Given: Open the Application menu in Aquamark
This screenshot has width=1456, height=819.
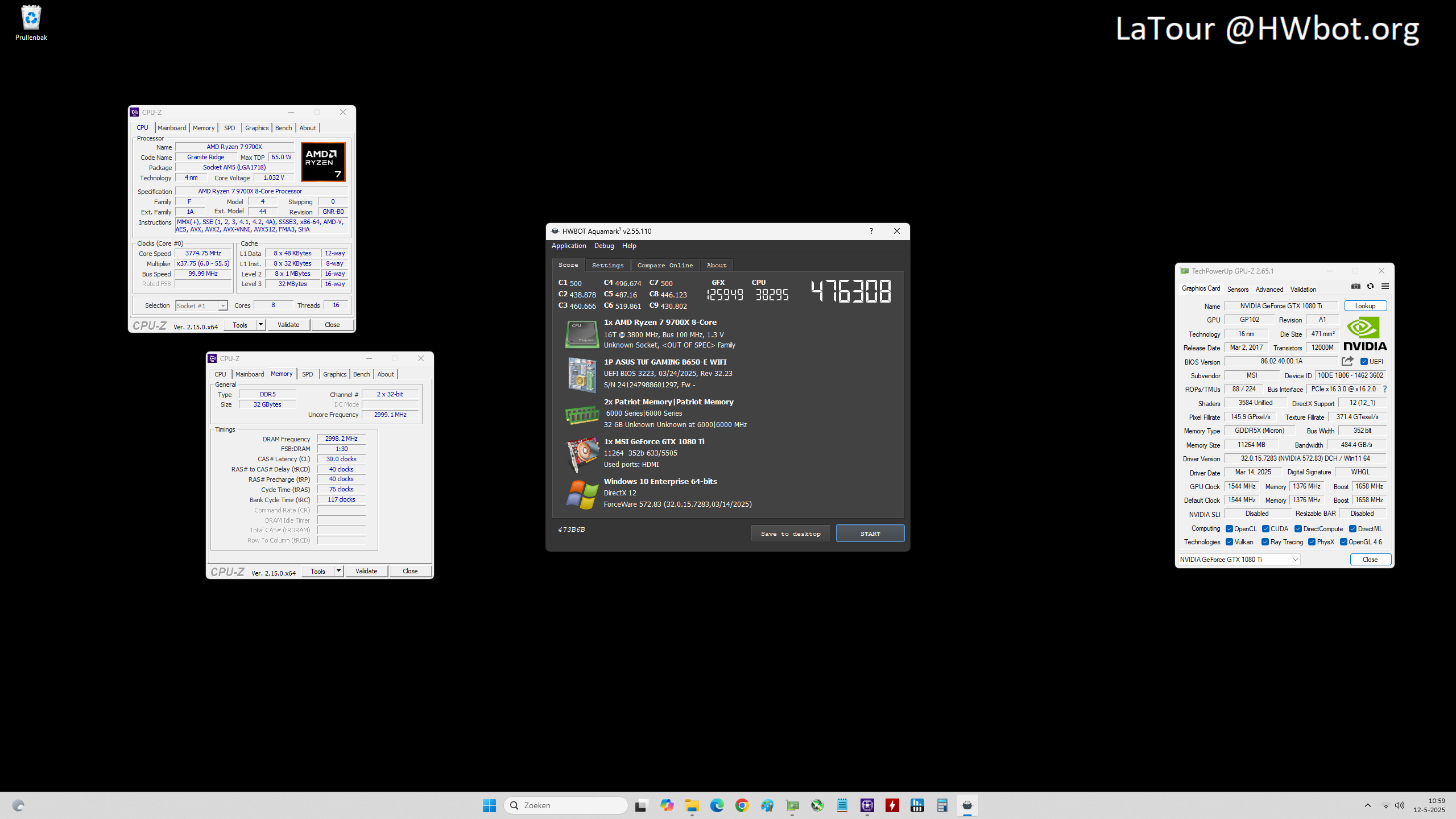Looking at the screenshot, I should pyautogui.click(x=569, y=246).
